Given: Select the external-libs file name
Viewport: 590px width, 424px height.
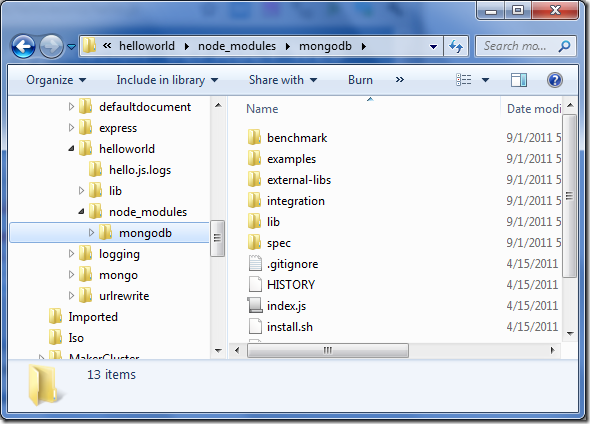Looking at the screenshot, I should (299, 180).
